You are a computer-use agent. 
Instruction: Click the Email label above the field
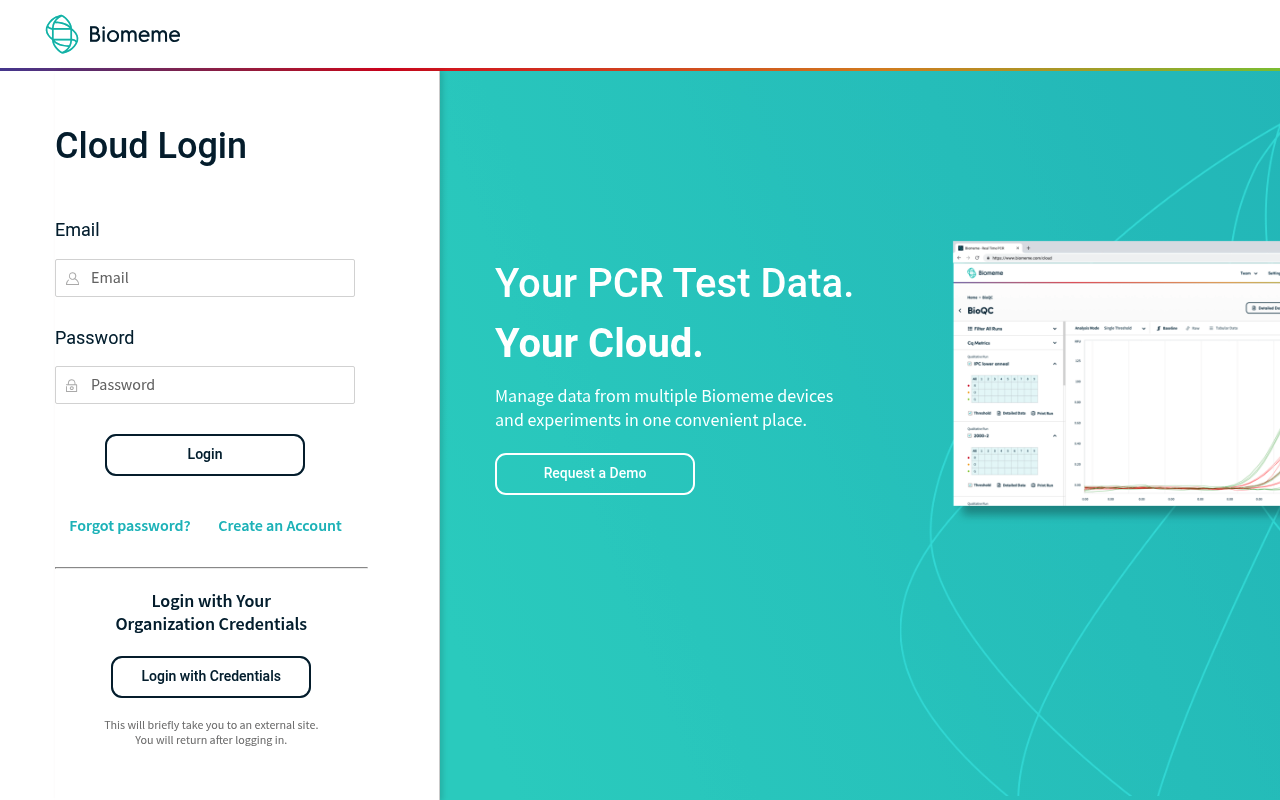pyautogui.click(x=77, y=230)
